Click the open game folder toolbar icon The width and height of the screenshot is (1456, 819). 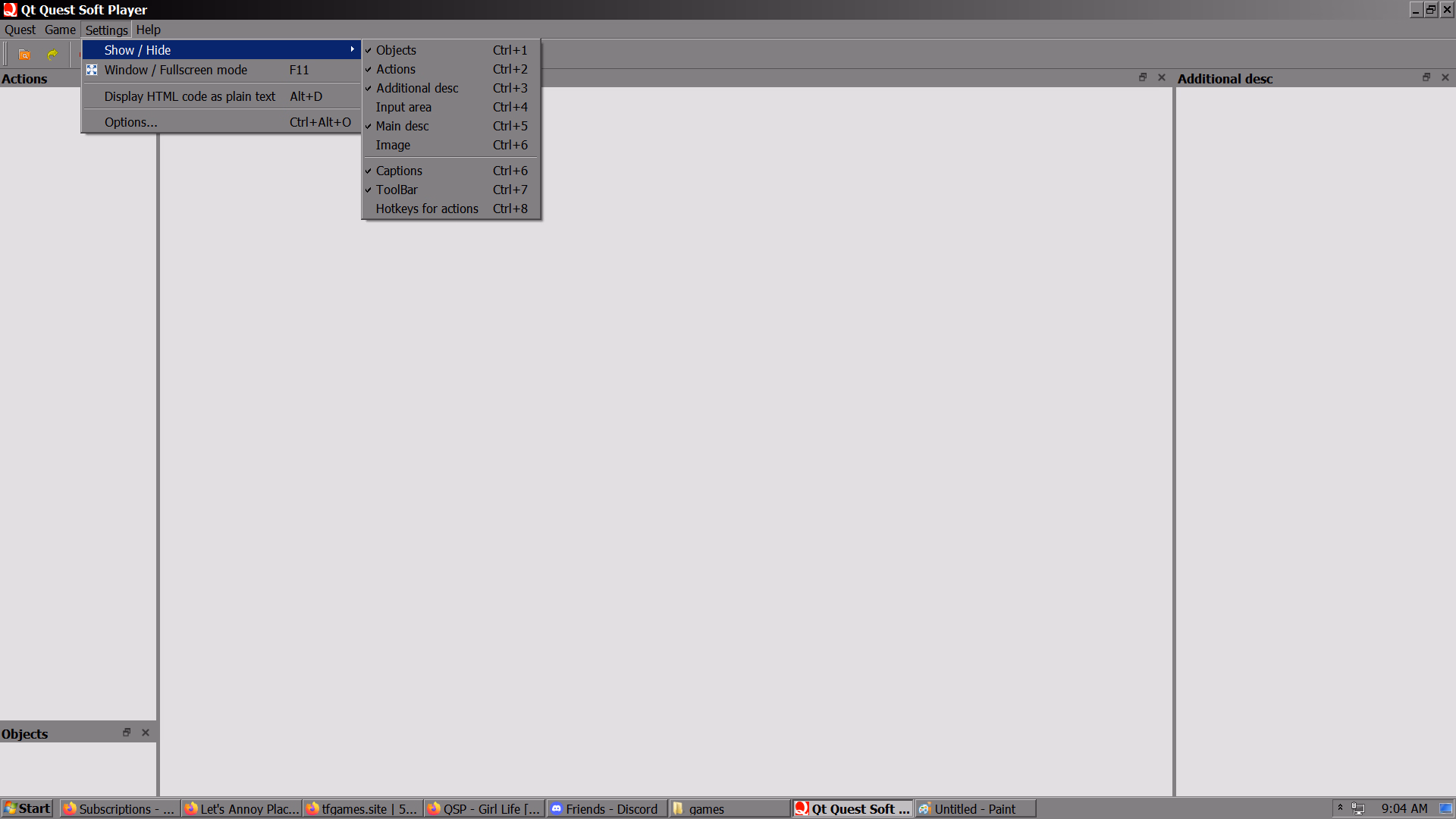click(24, 55)
